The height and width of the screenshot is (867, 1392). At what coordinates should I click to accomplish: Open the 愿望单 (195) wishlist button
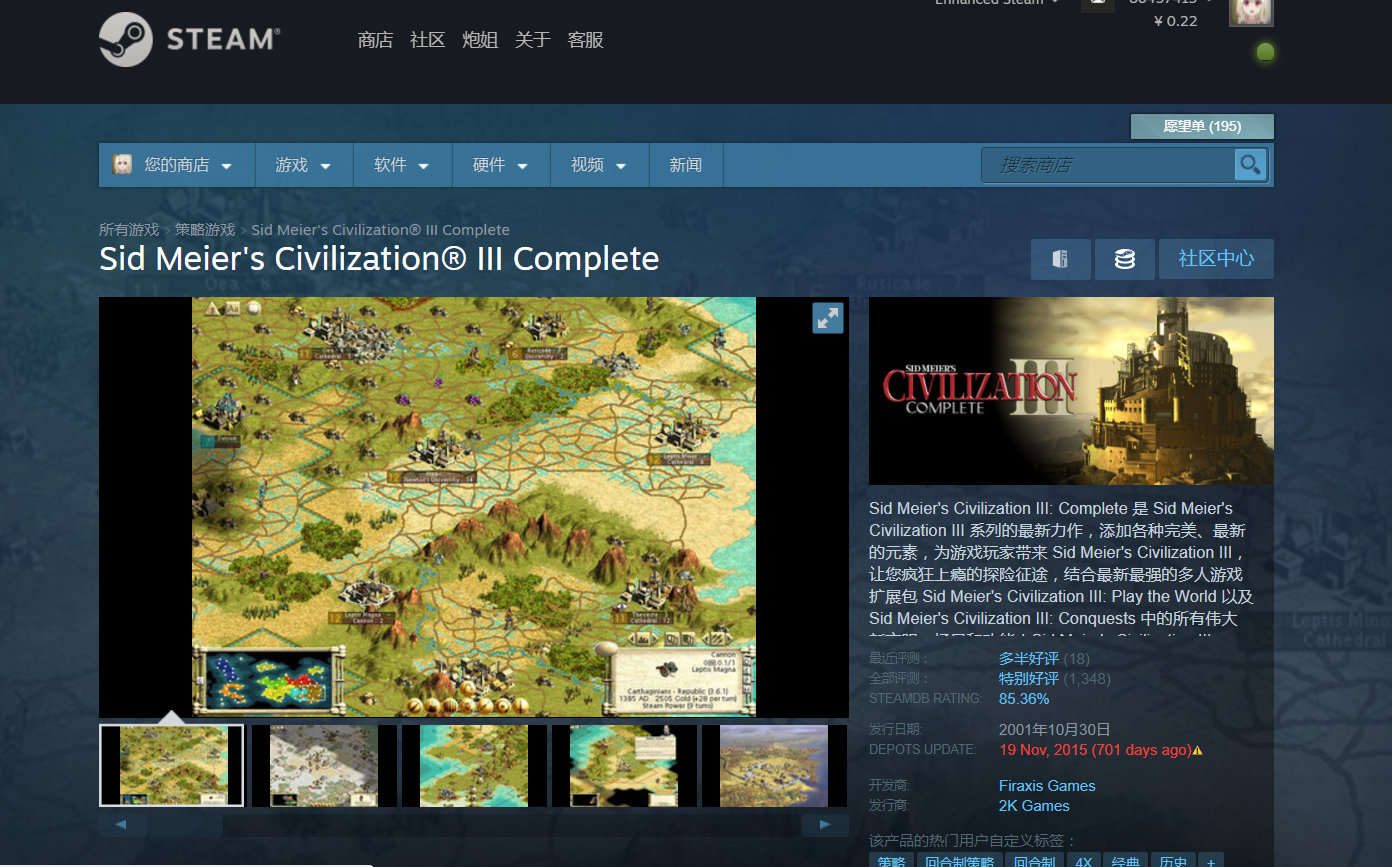(1202, 126)
